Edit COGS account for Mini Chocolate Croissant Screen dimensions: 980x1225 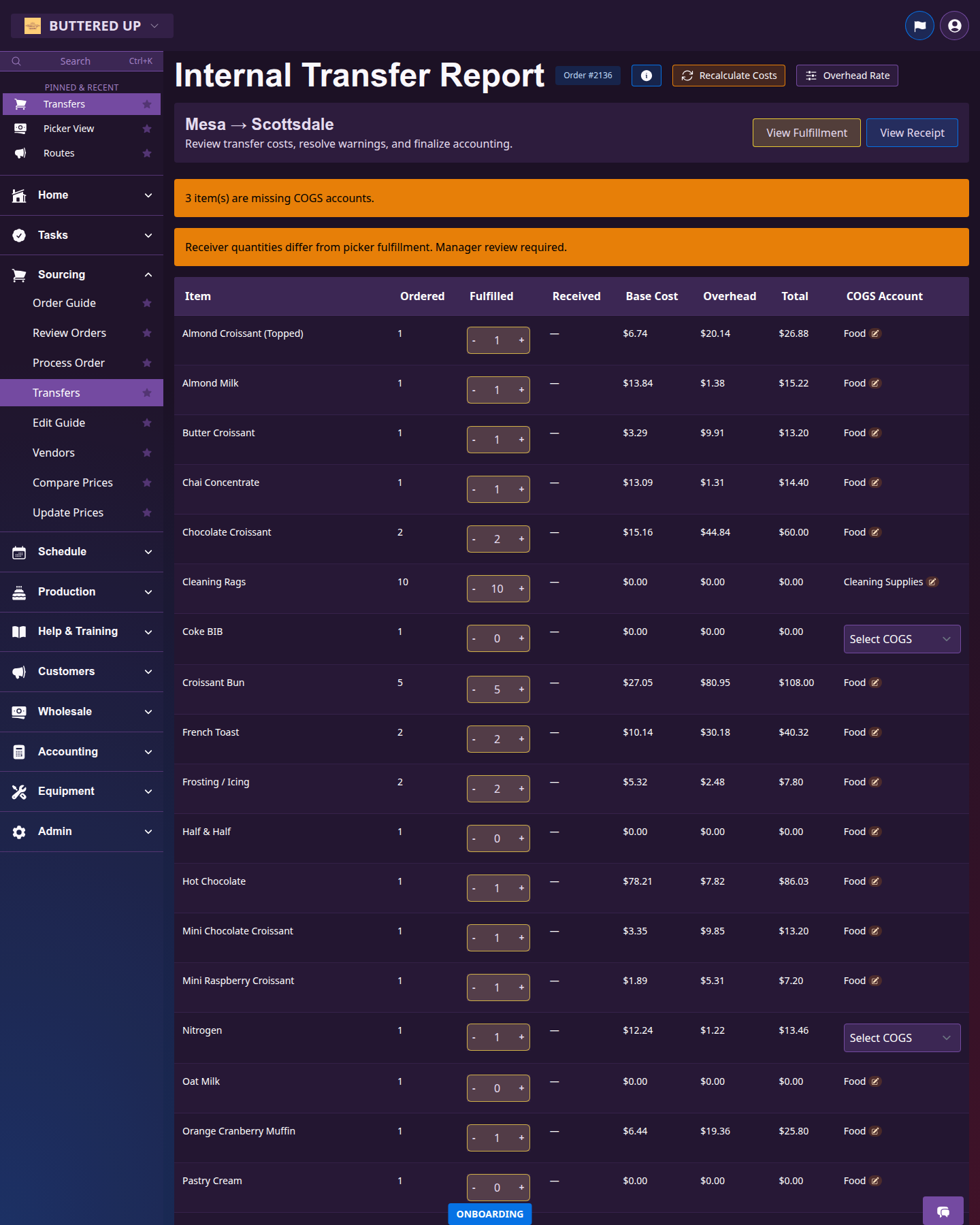pos(876,931)
